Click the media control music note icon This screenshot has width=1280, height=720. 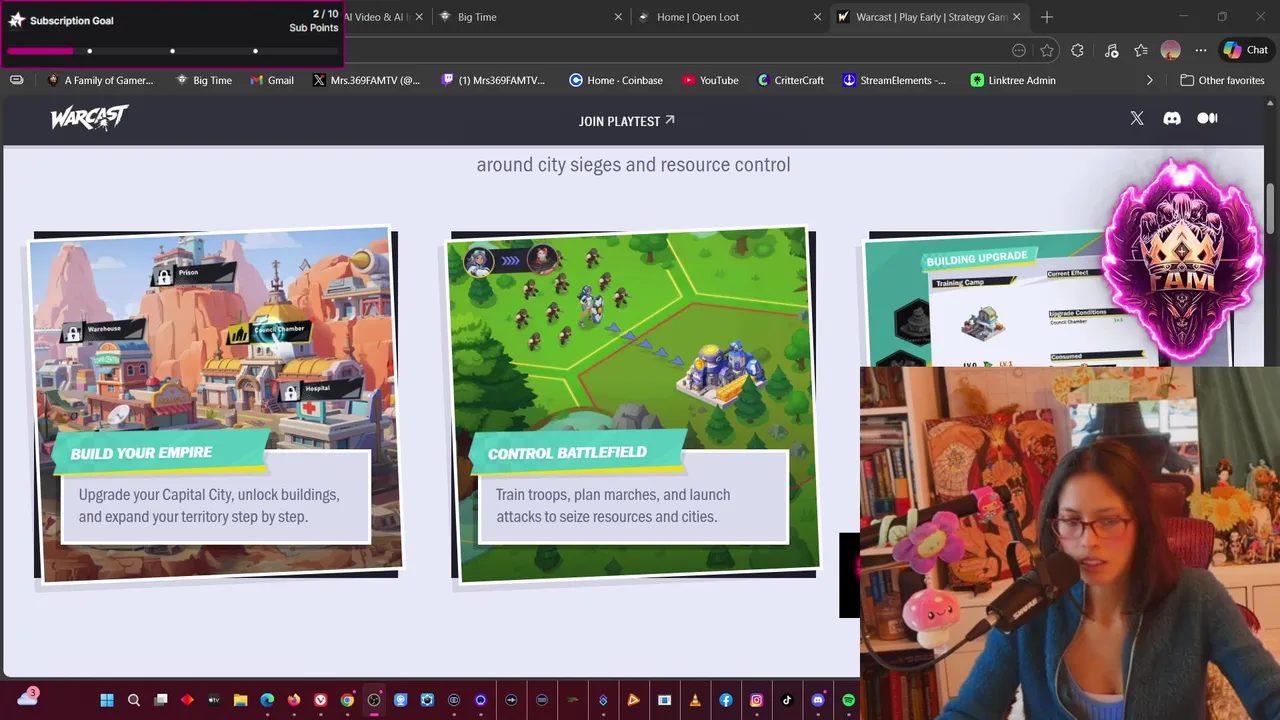[x=1112, y=50]
